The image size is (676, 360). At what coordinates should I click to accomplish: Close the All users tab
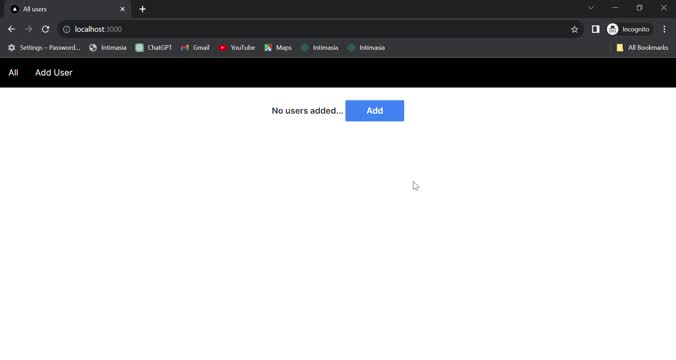point(122,9)
